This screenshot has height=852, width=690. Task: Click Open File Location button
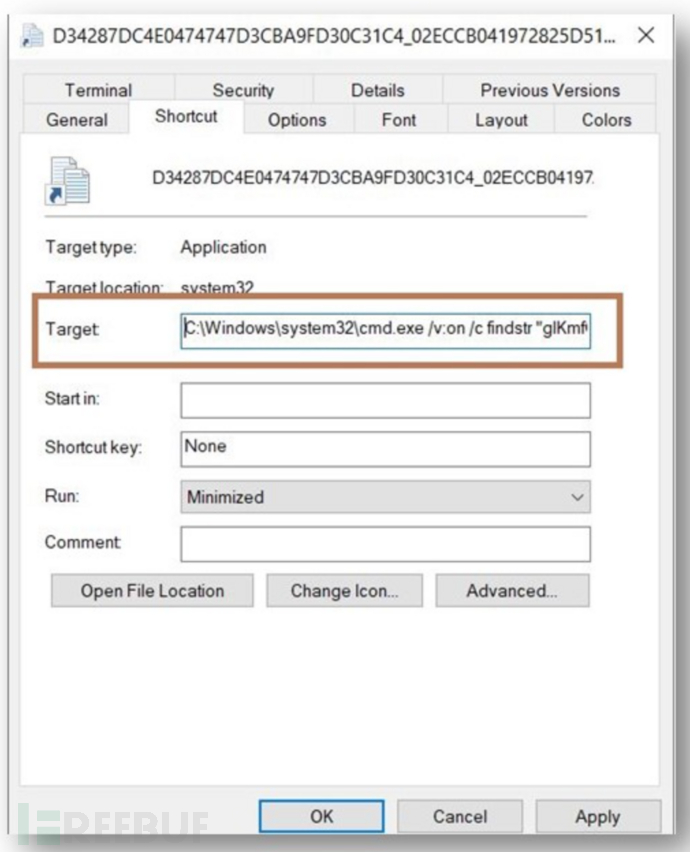click(x=152, y=591)
